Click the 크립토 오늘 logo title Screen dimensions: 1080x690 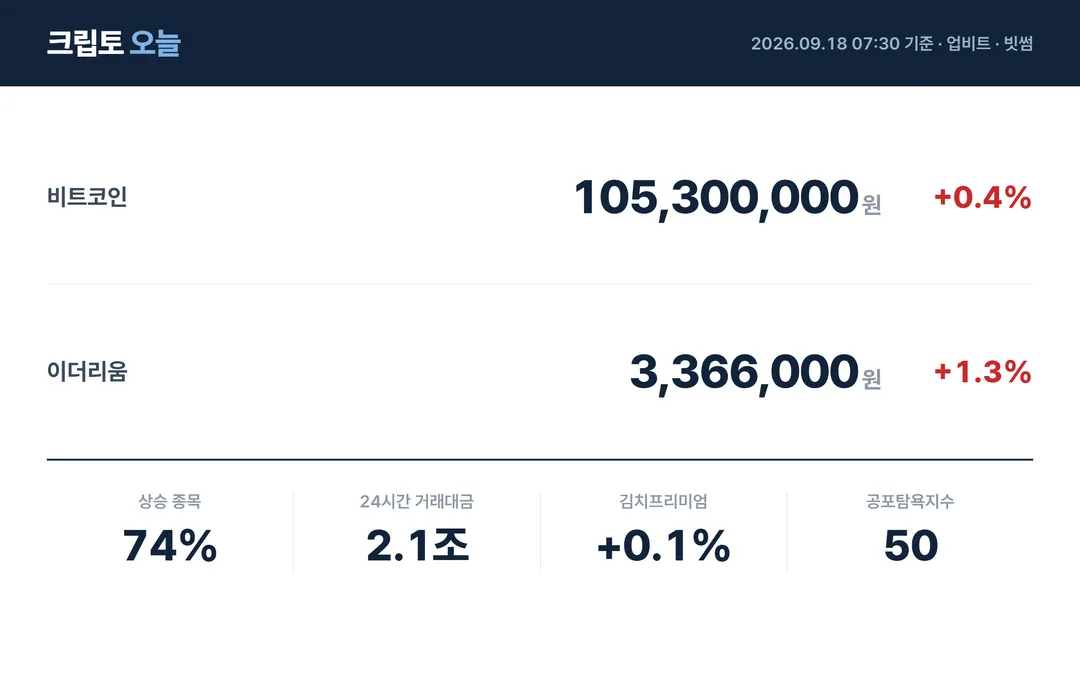pos(114,43)
